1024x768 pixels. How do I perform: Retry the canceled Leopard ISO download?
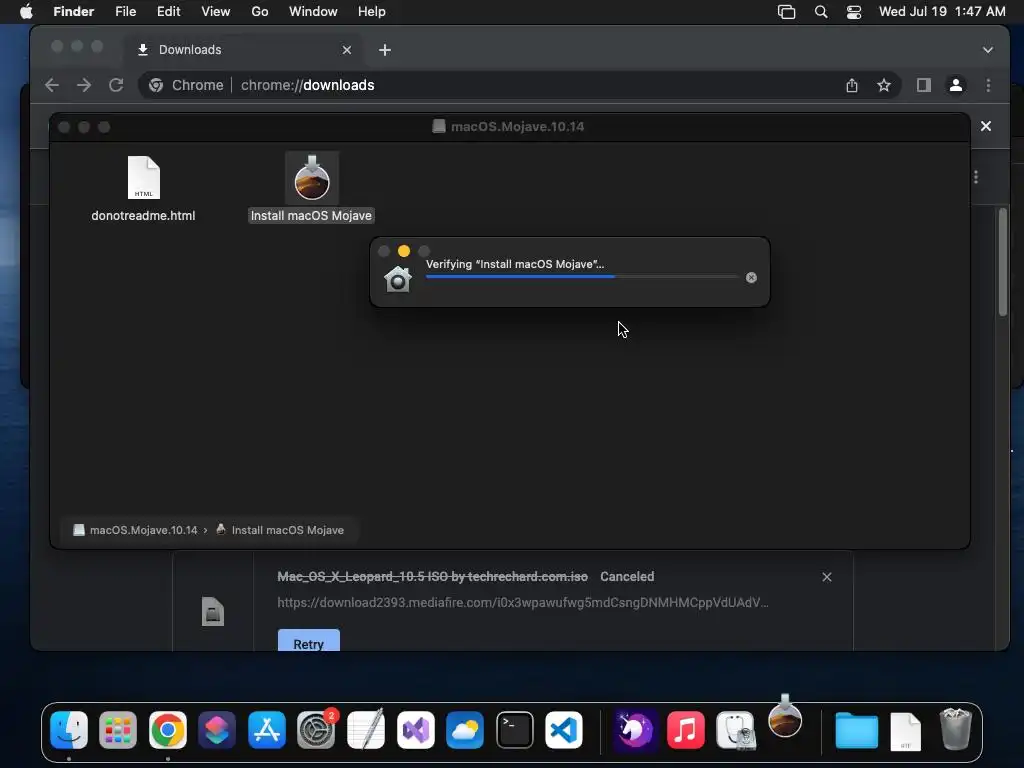308,643
